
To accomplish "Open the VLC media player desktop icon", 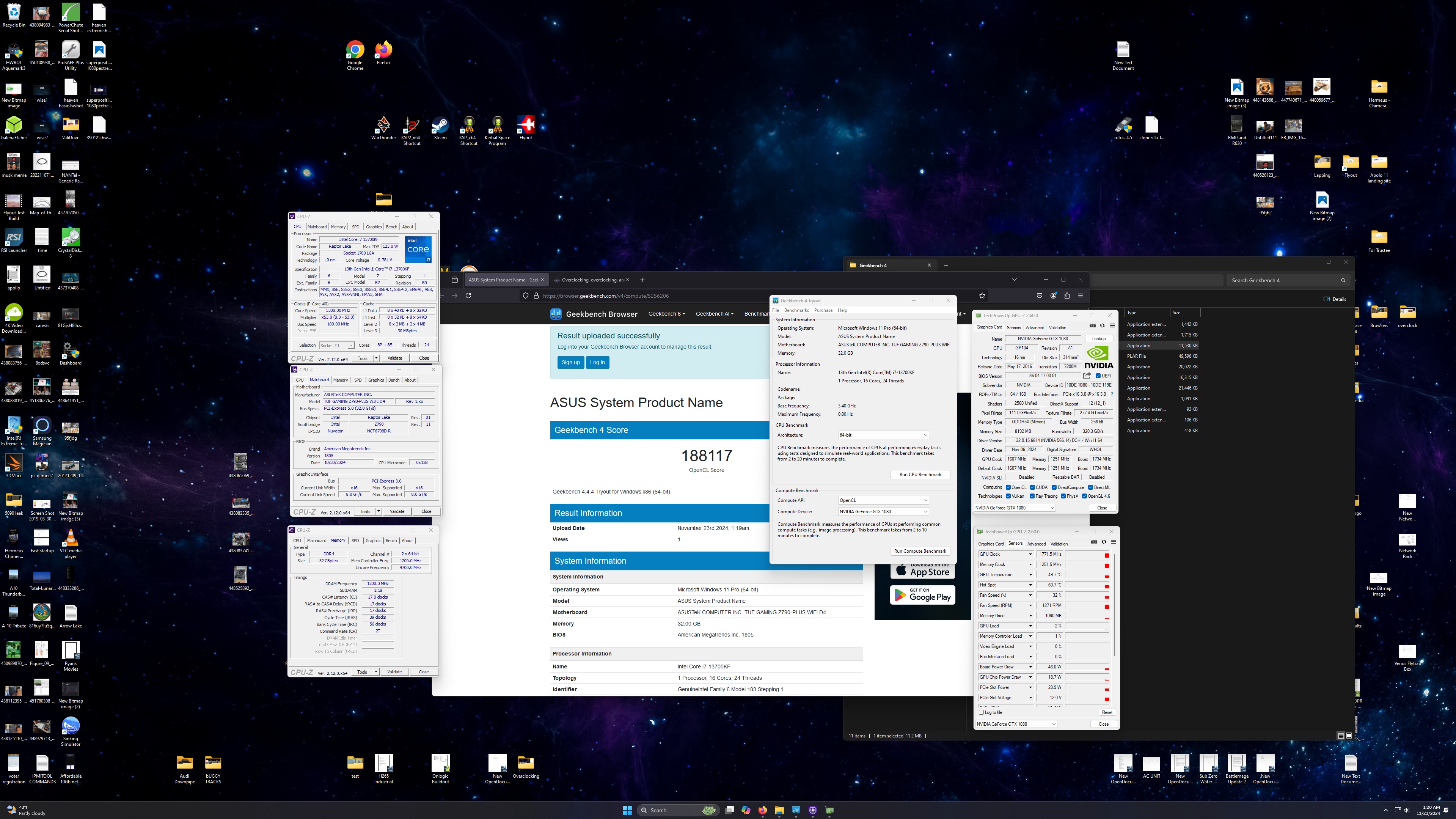I will (71, 544).
